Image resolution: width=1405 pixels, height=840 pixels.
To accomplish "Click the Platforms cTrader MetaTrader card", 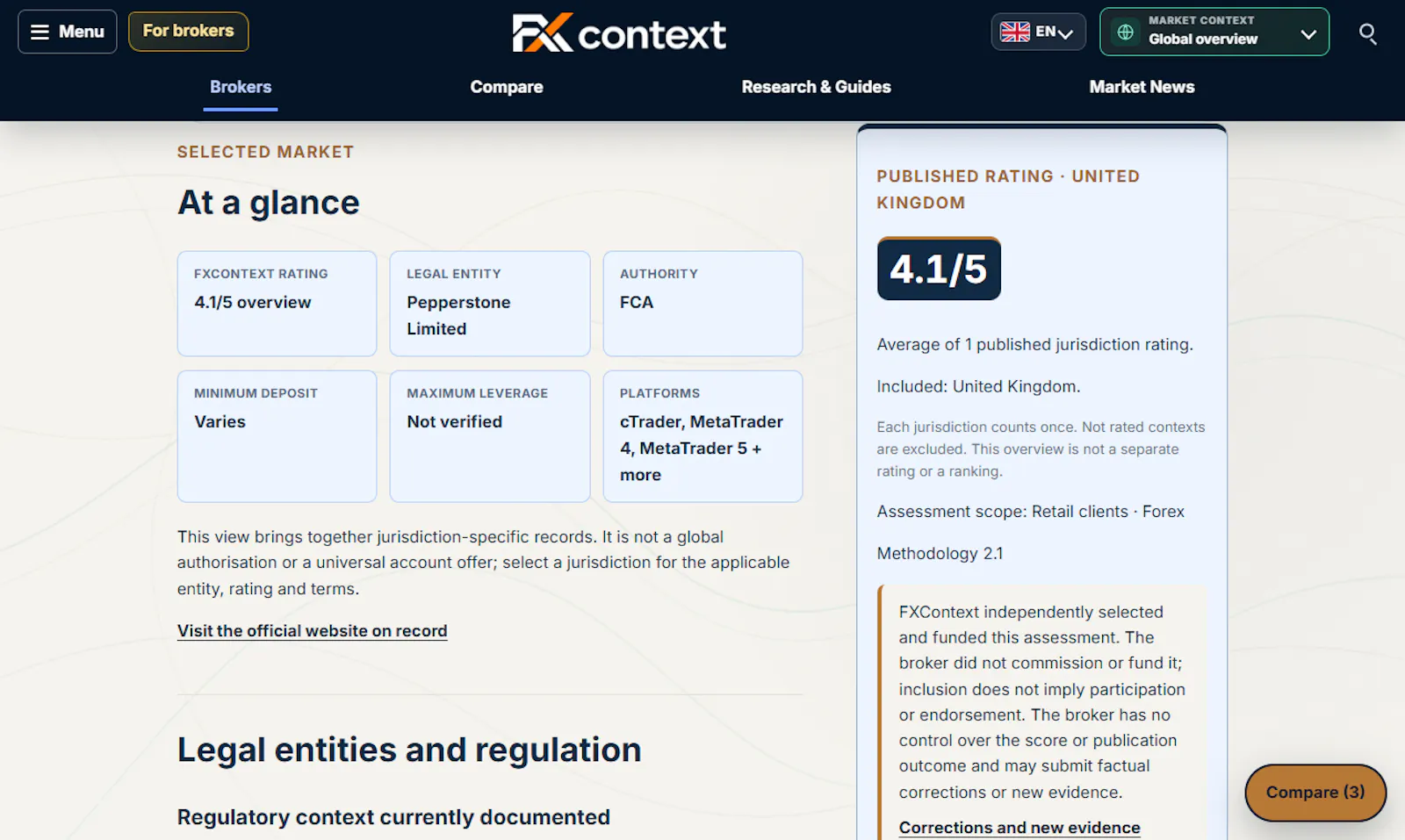I will coord(702,436).
